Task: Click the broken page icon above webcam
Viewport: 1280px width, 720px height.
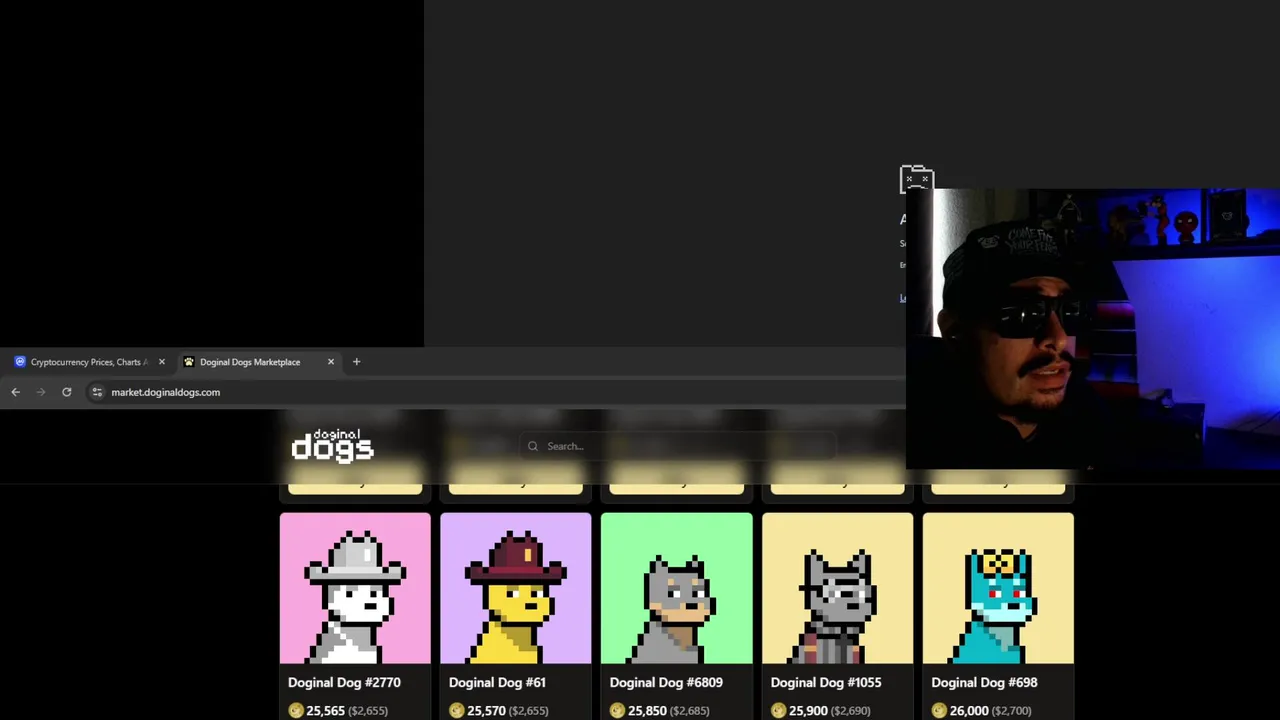Action: click(x=916, y=179)
